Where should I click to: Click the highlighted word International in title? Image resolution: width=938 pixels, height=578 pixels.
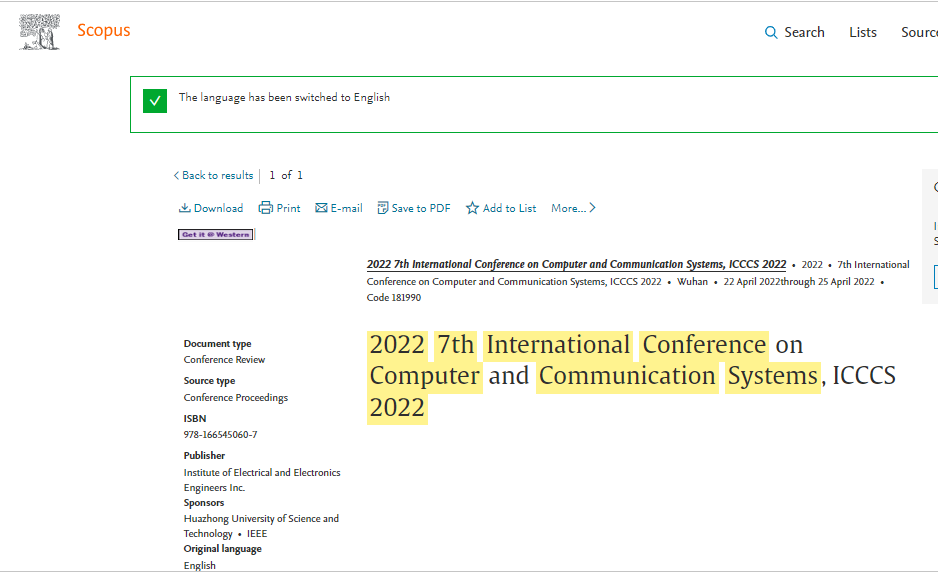pyautogui.click(x=558, y=346)
